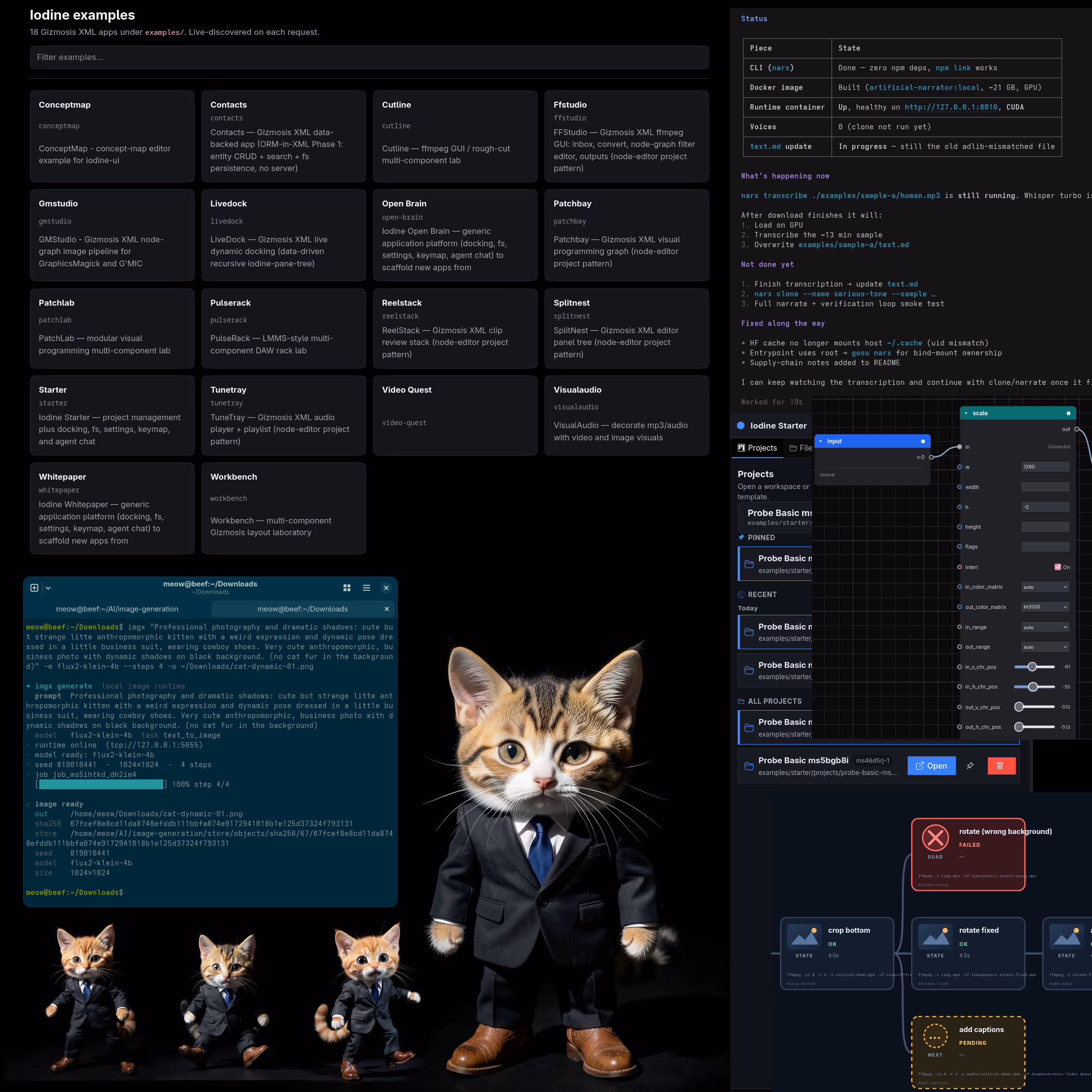Add a new terminal tab with plus icon

34,588
